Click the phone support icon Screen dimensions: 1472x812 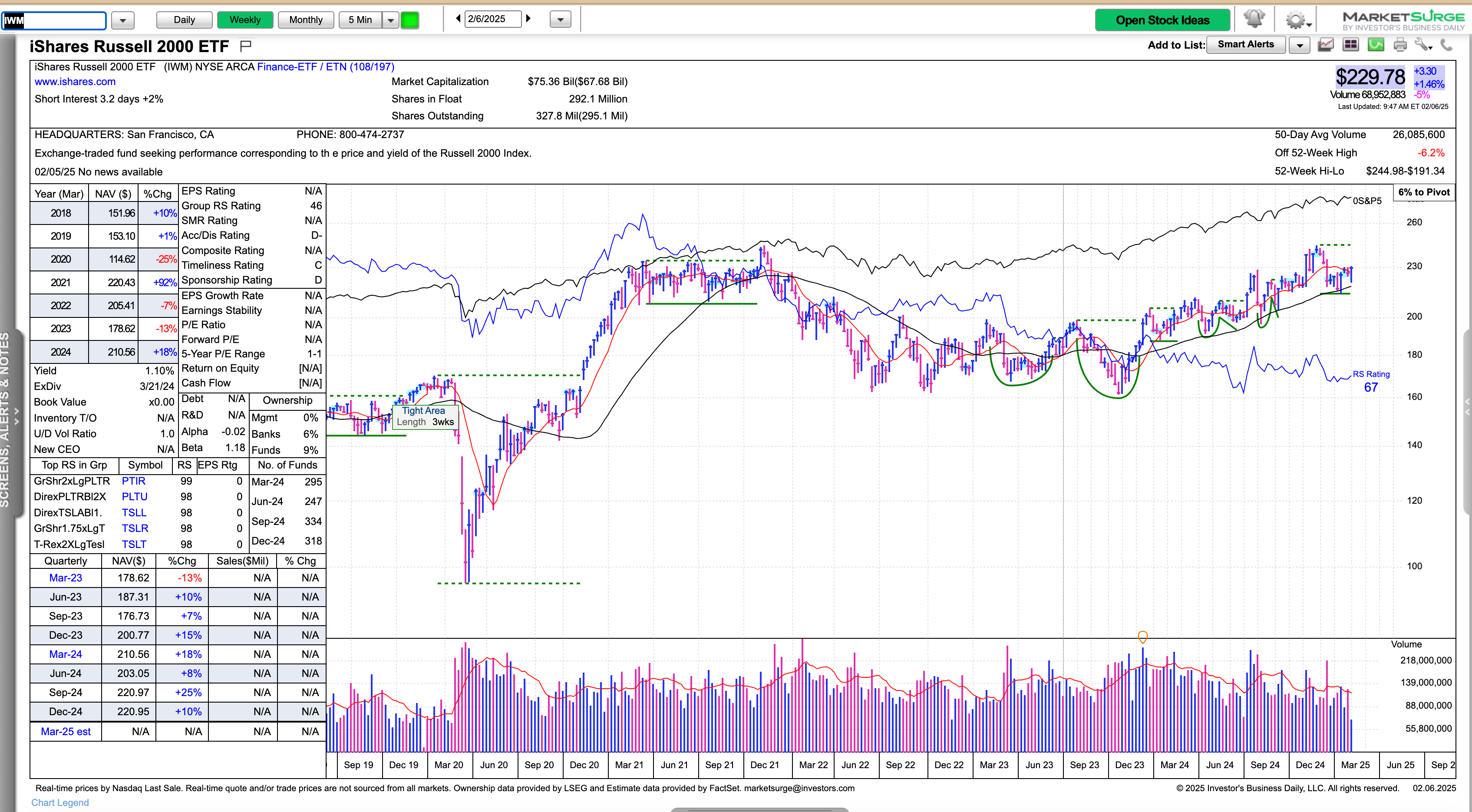point(1446,45)
